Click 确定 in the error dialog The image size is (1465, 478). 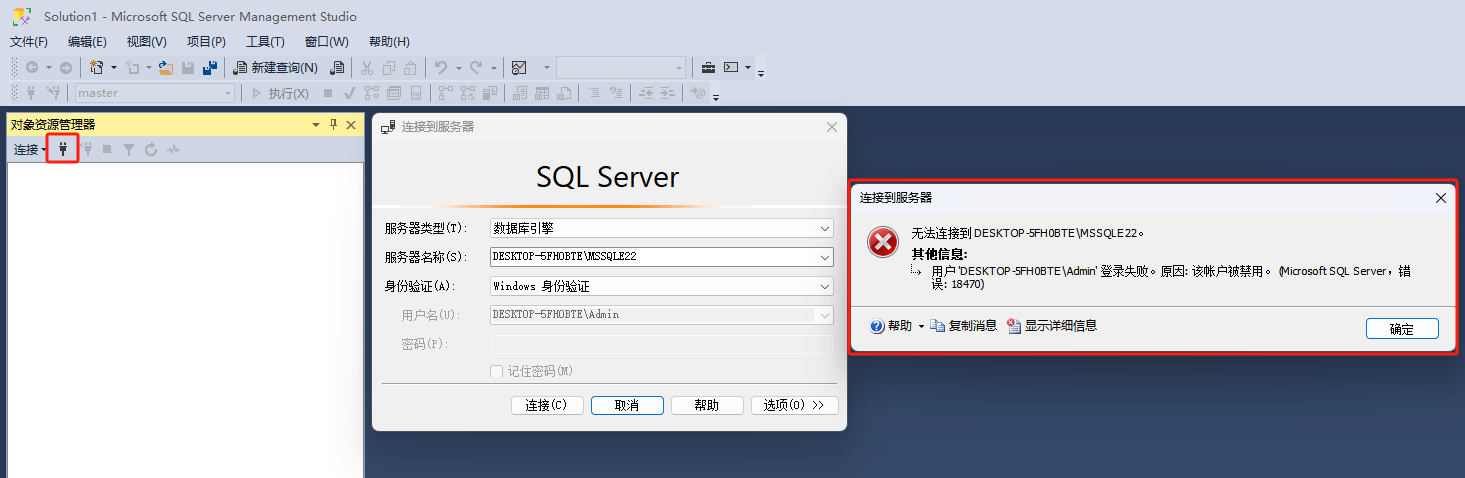click(1402, 329)
